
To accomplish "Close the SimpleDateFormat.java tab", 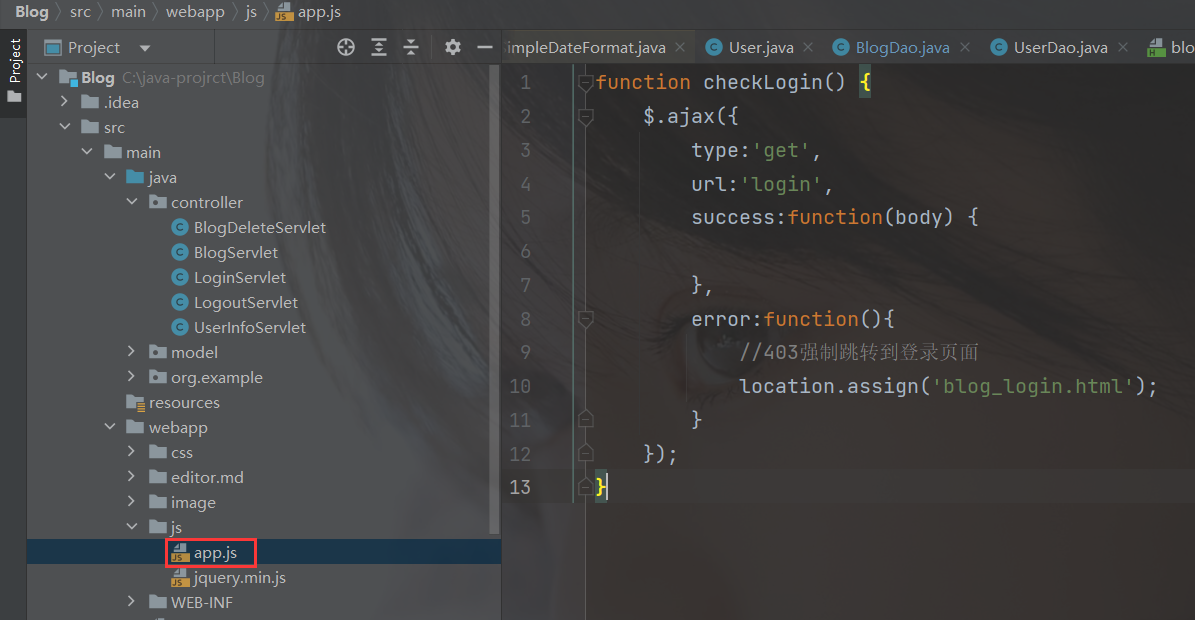I will (x=680, y=47).
